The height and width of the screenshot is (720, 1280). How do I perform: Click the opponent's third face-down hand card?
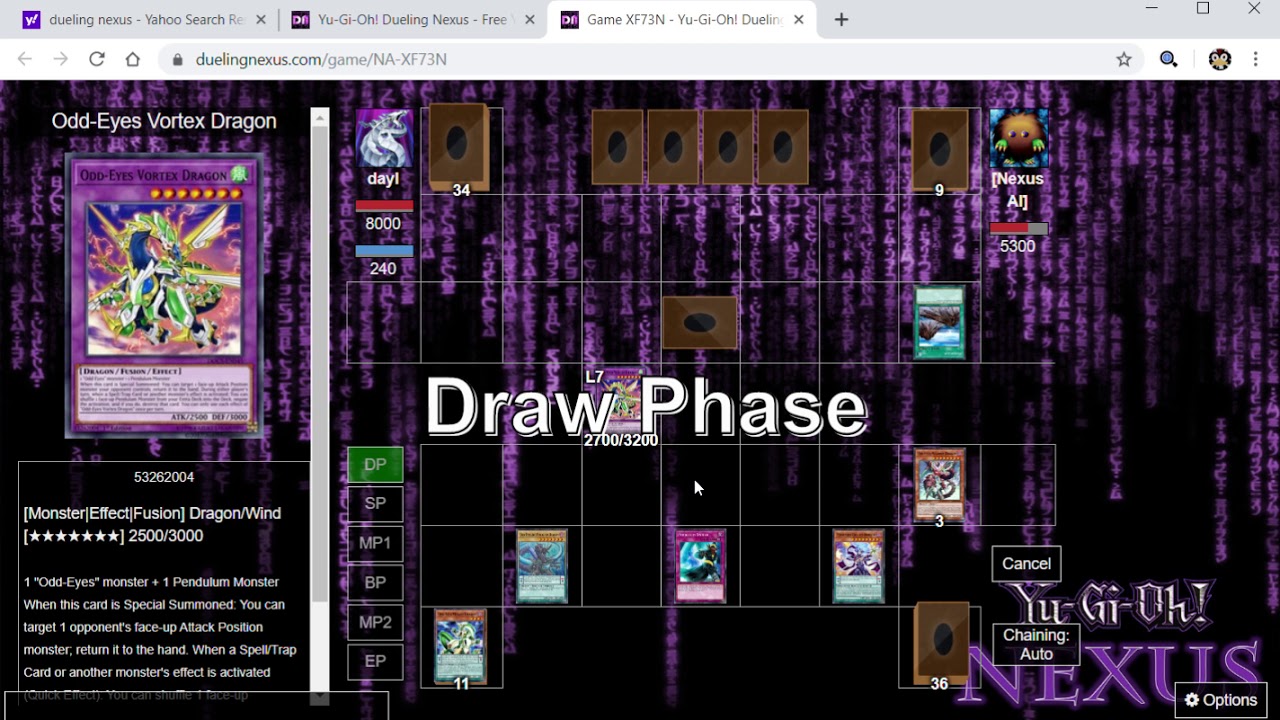coord(728,147)
